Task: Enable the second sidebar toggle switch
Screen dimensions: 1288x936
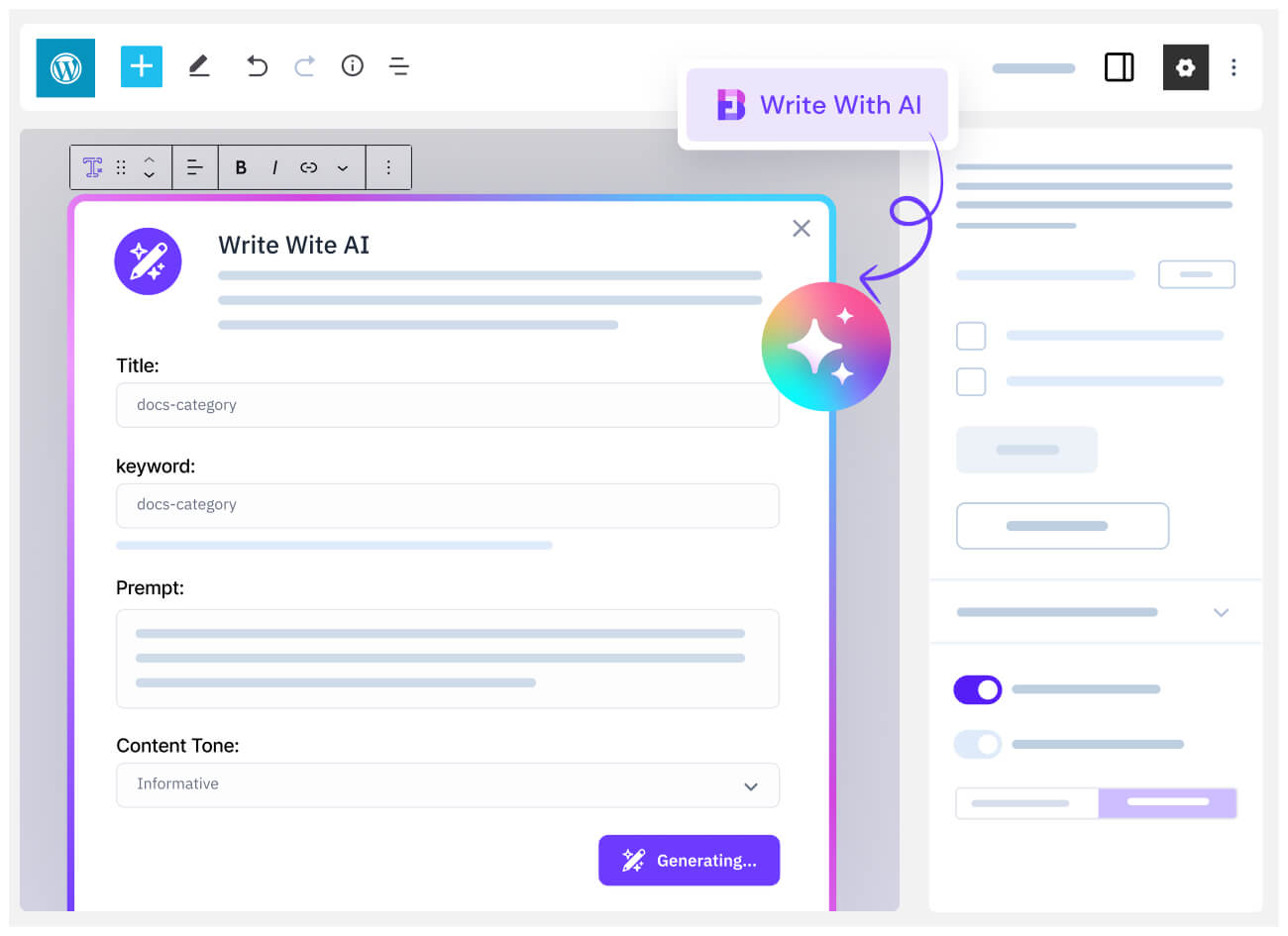Action: coord(978,744)
